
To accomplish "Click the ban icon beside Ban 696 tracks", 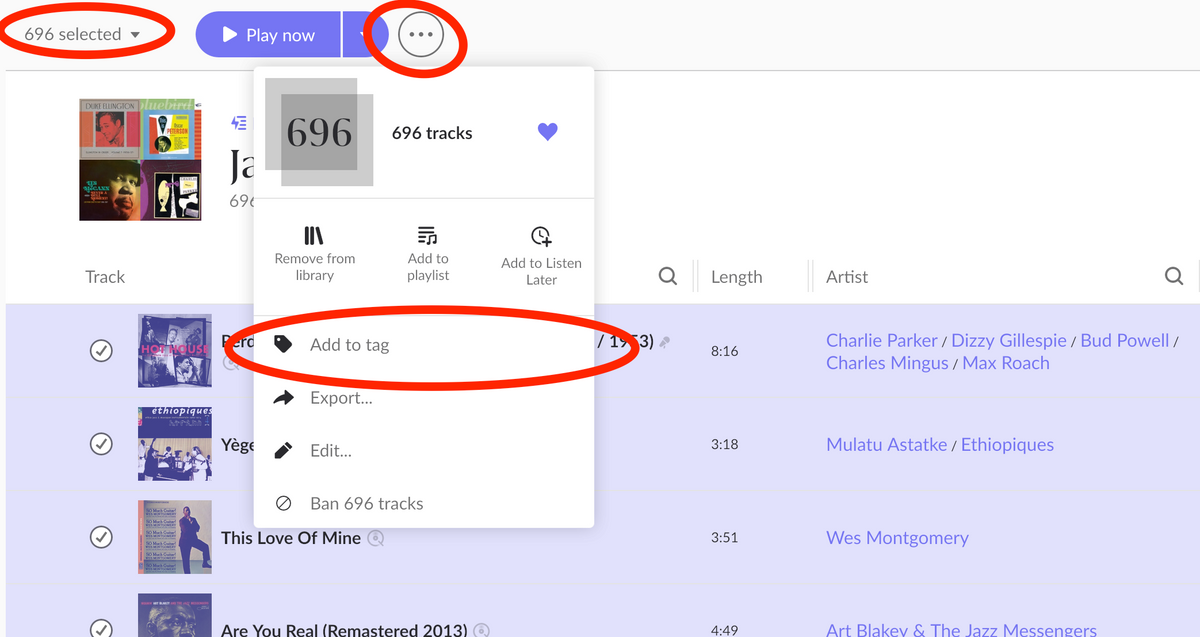I will pyautogui.click(x=284, y=503).
